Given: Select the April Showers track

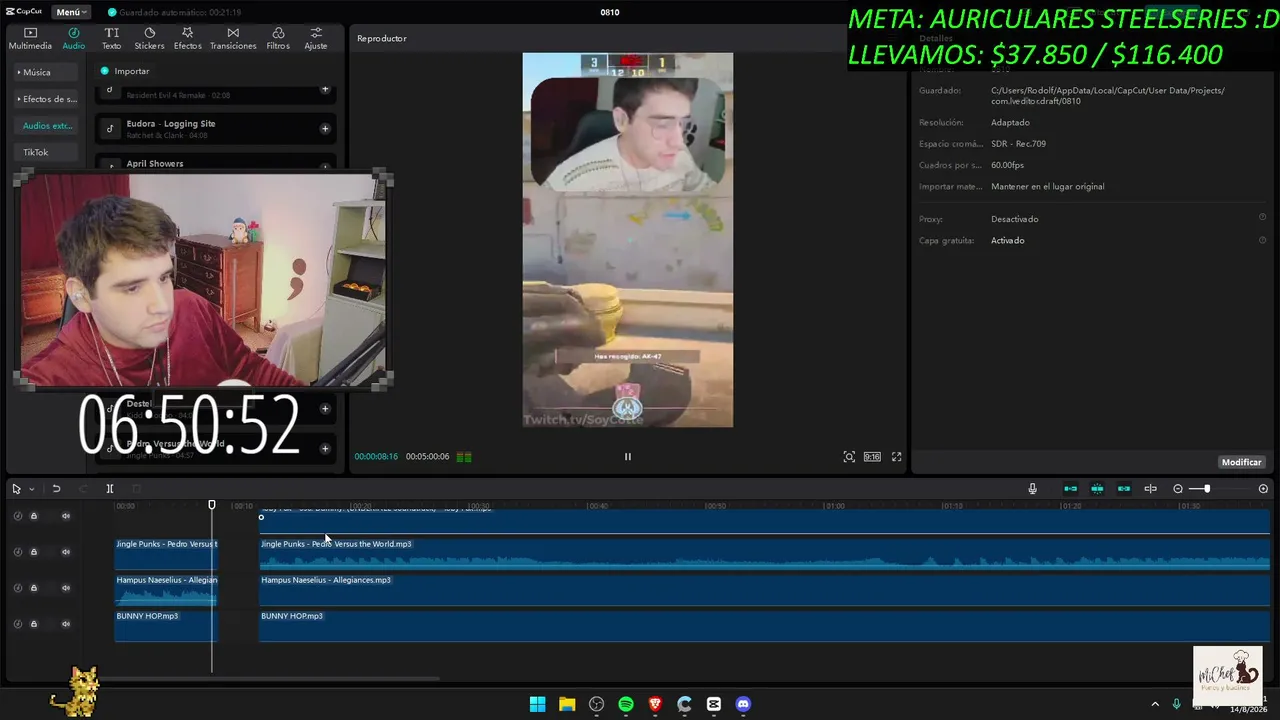Looking at the screenshot, I should 216,163.
